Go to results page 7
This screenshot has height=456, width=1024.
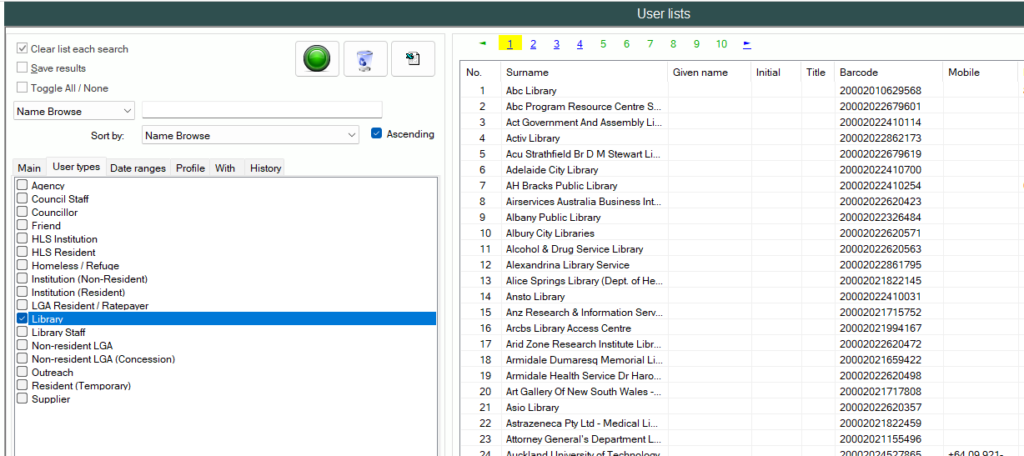coord(650,44)
